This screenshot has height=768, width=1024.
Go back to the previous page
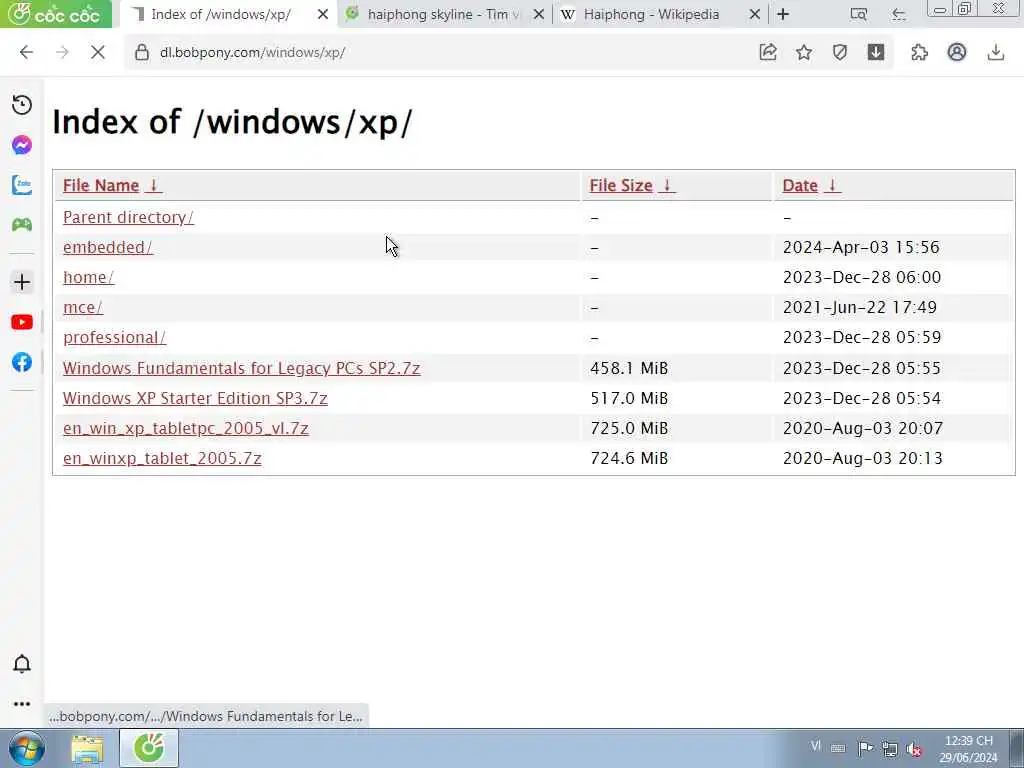tap(26, 52)
